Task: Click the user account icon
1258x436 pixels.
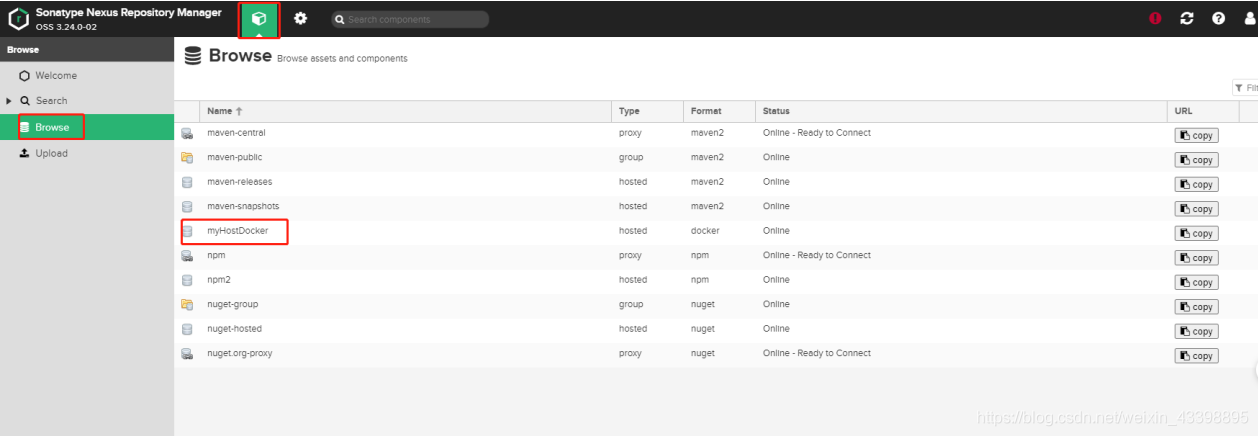Action: click(x=1250, y=19)
